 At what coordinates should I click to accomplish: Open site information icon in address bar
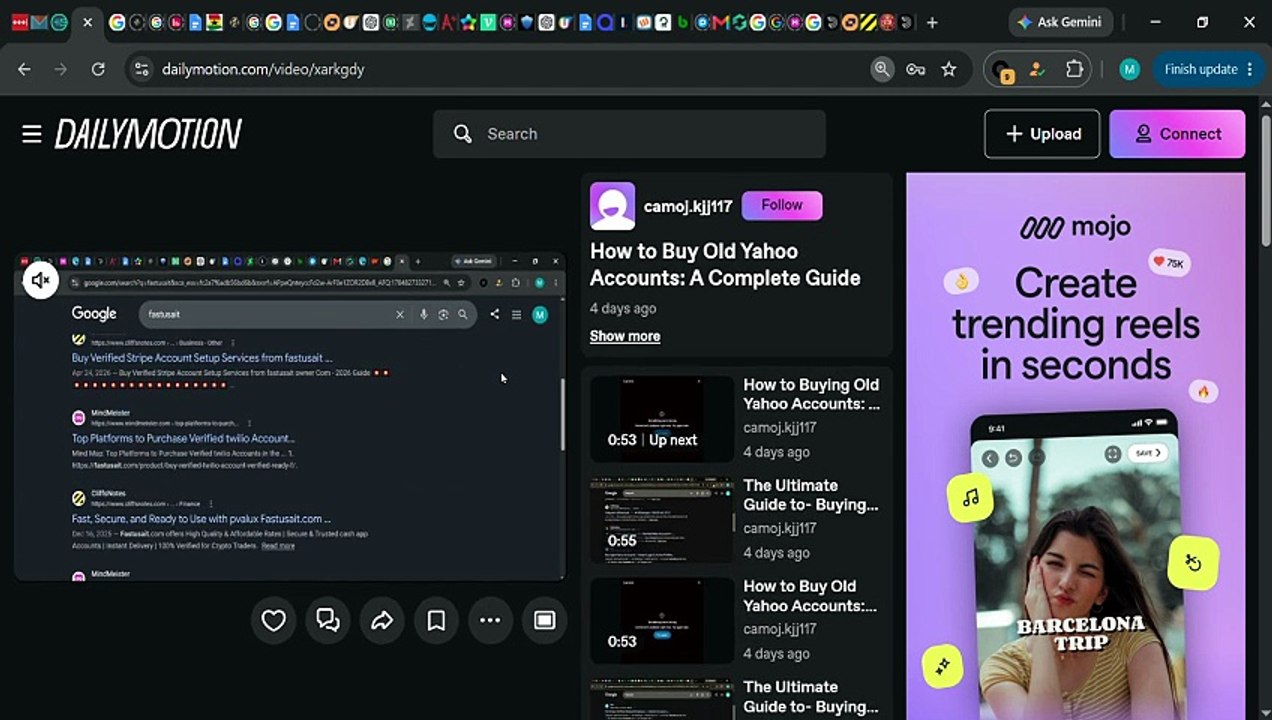coord(142,69)
